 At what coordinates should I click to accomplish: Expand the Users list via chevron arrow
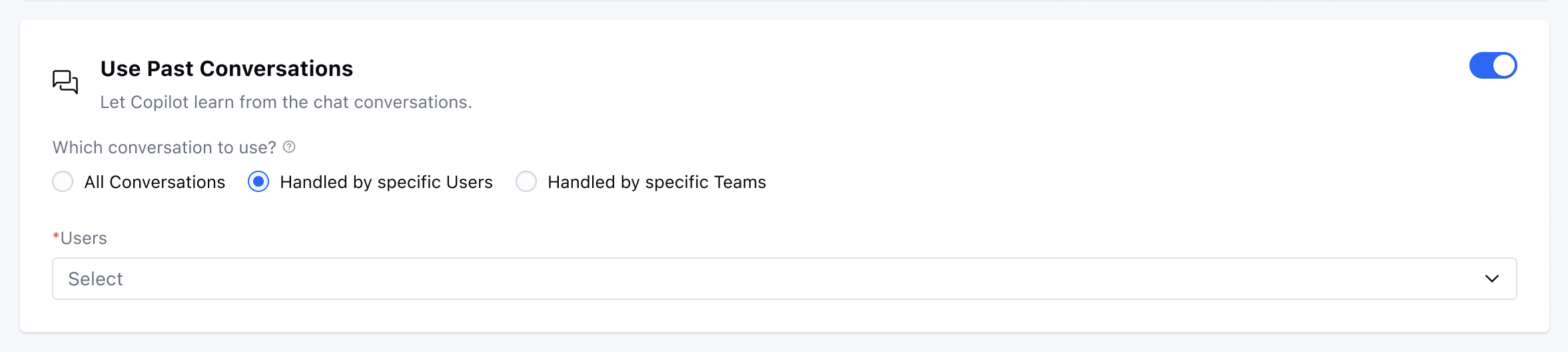[x=1492, y=279]
